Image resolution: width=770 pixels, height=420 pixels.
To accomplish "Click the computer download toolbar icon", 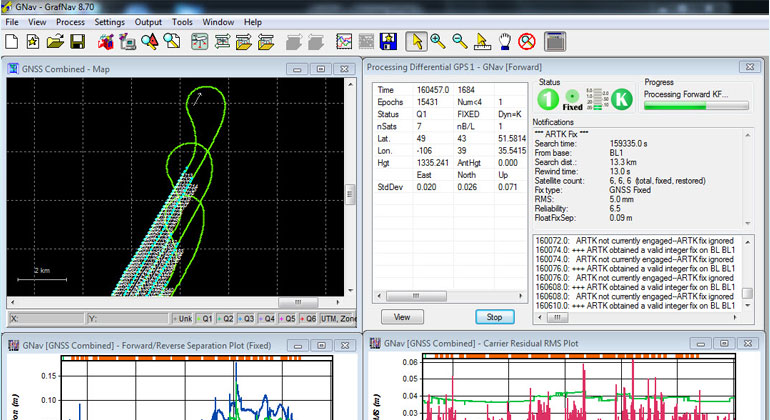I will click(128, 42).
